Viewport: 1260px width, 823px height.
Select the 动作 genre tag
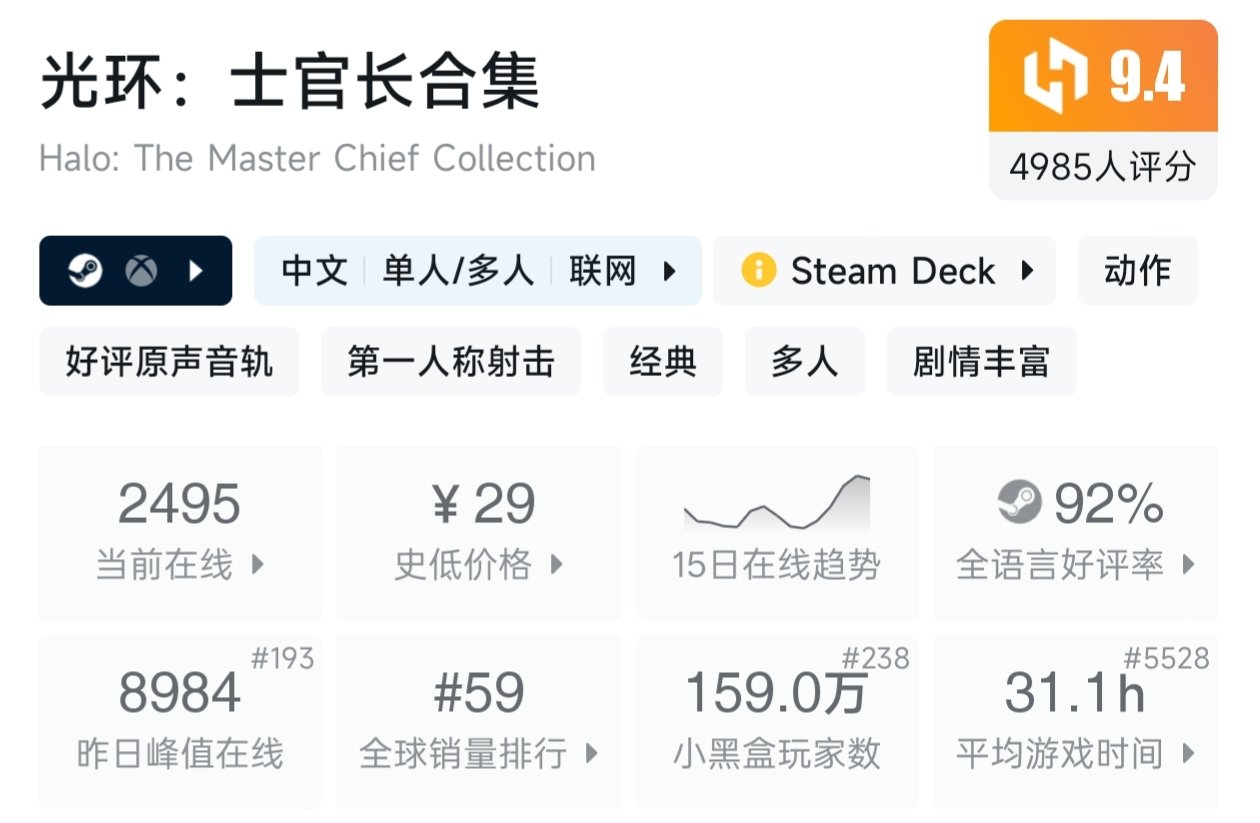point(1137,271)
